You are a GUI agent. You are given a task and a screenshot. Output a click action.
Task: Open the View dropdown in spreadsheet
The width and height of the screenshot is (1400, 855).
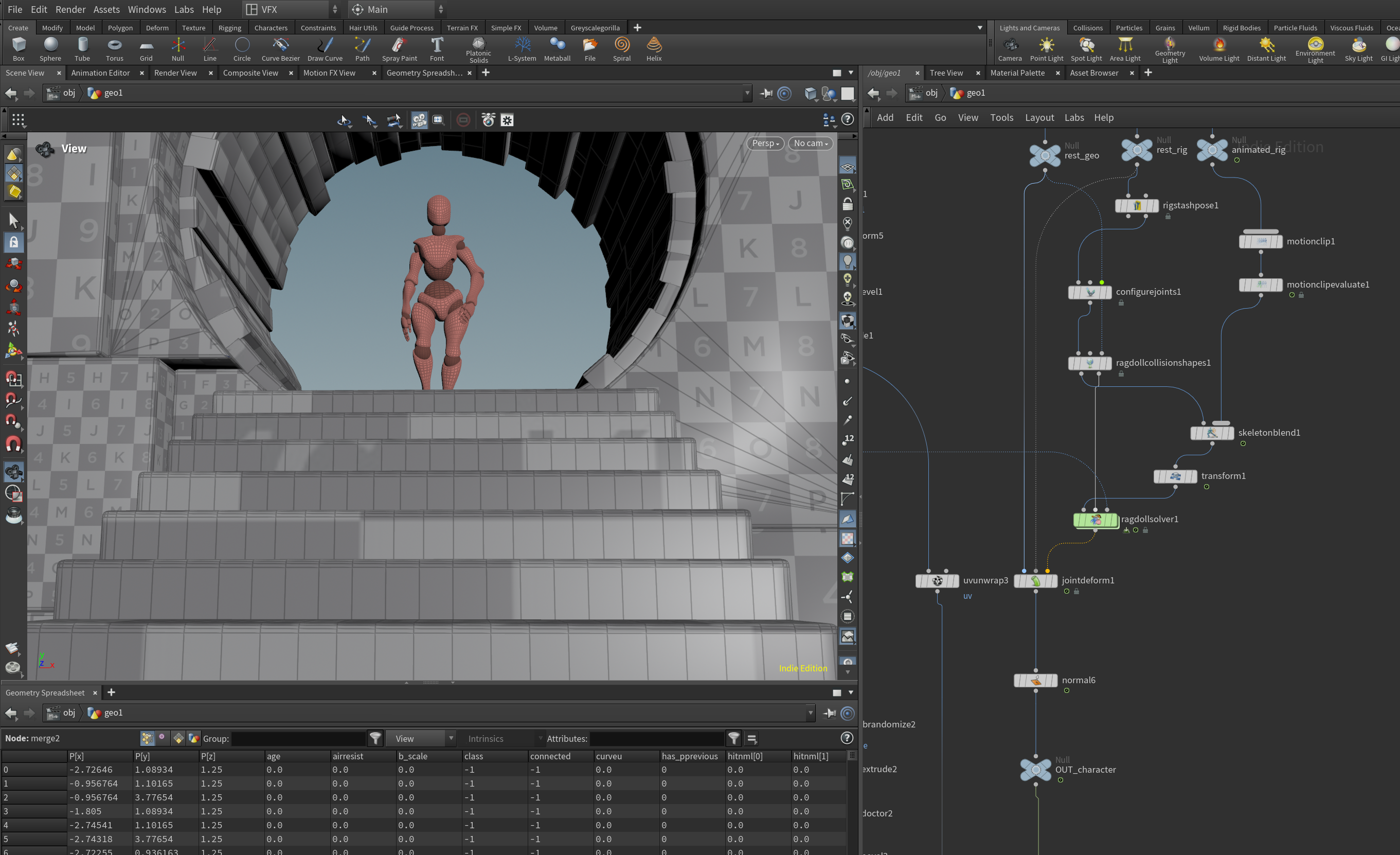coord(421,738)
